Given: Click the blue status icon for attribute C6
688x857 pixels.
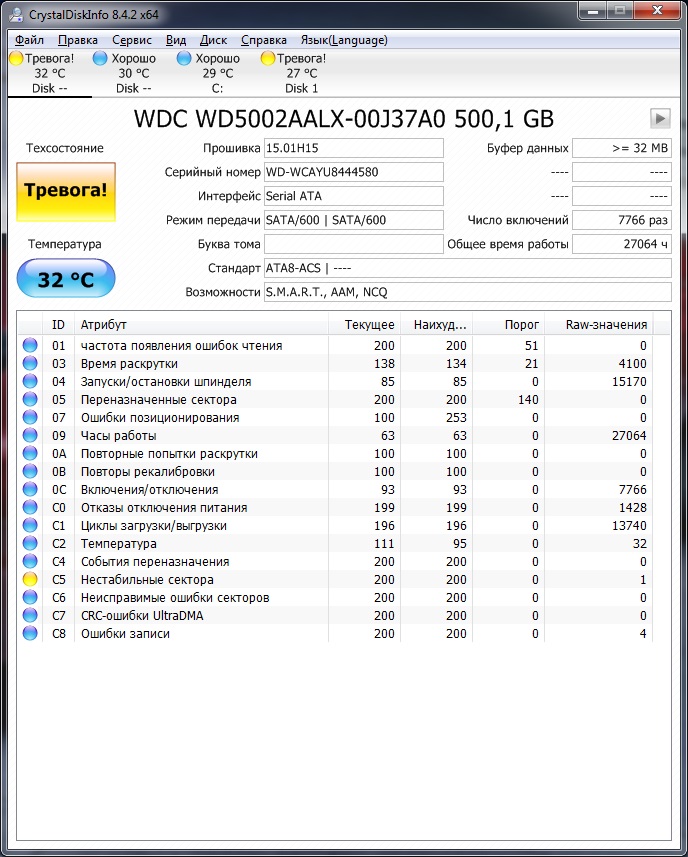Looking at the screenshot, I should coord(30,597).
